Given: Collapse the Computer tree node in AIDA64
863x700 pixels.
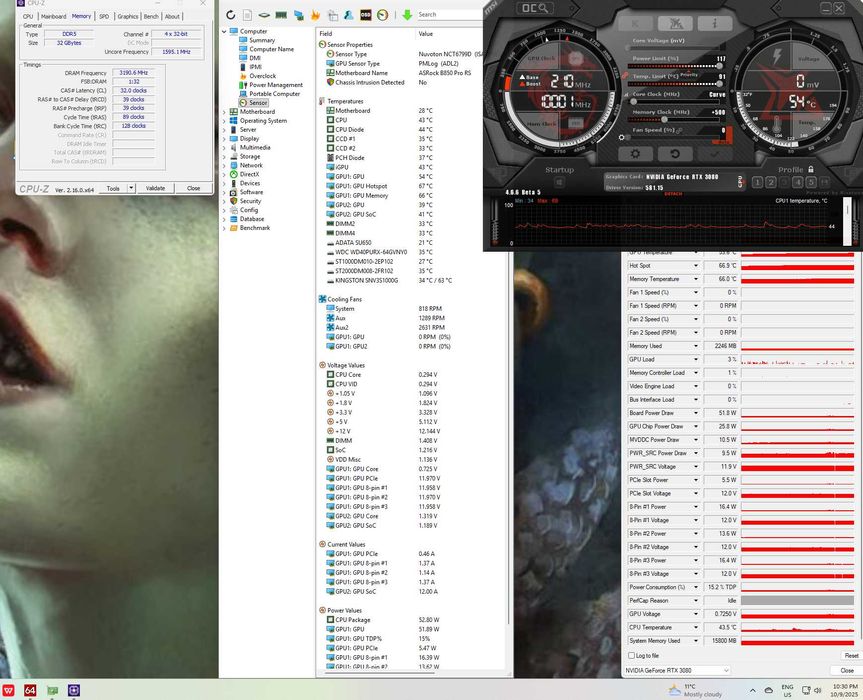Looking at the screenshot, I should pyautogui.click(x=224, y=31).
